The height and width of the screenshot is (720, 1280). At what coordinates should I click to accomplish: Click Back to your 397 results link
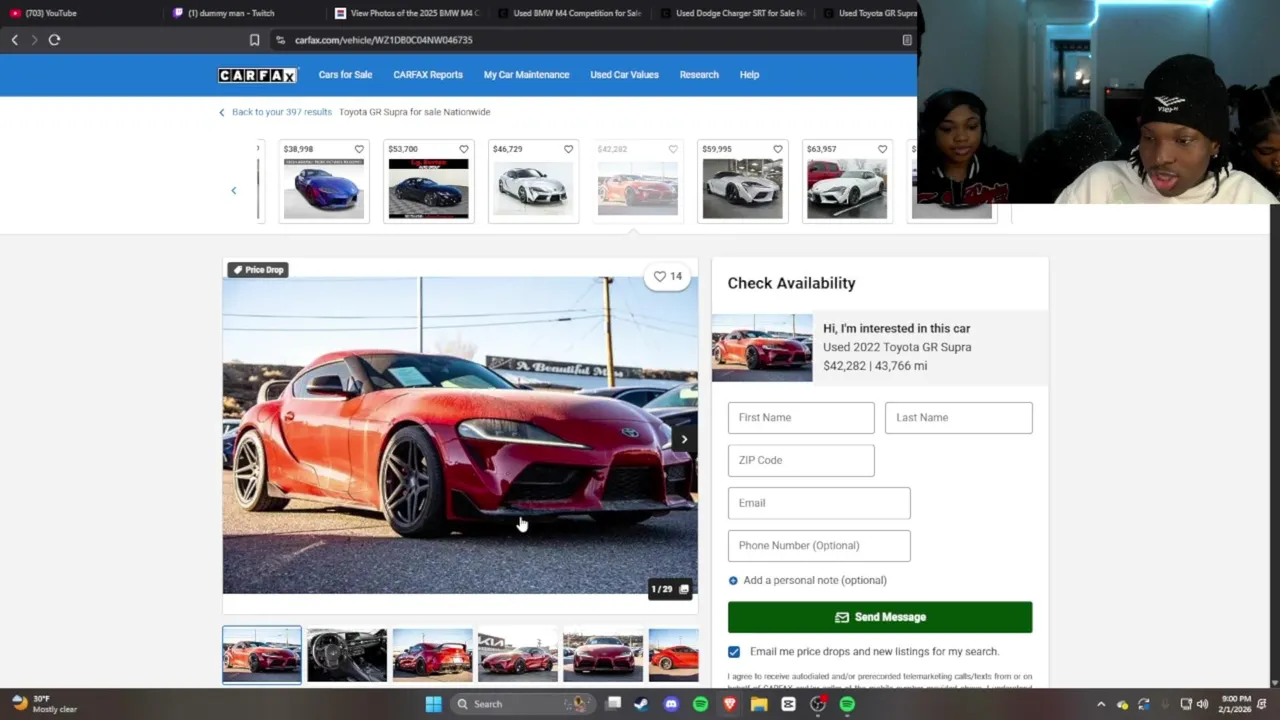click(276, 112)
